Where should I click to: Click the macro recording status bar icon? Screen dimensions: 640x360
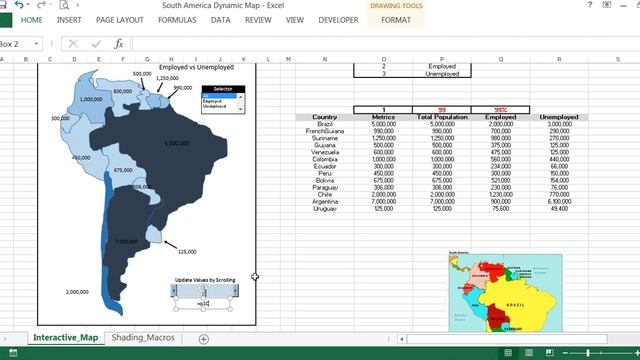point(13,353)
